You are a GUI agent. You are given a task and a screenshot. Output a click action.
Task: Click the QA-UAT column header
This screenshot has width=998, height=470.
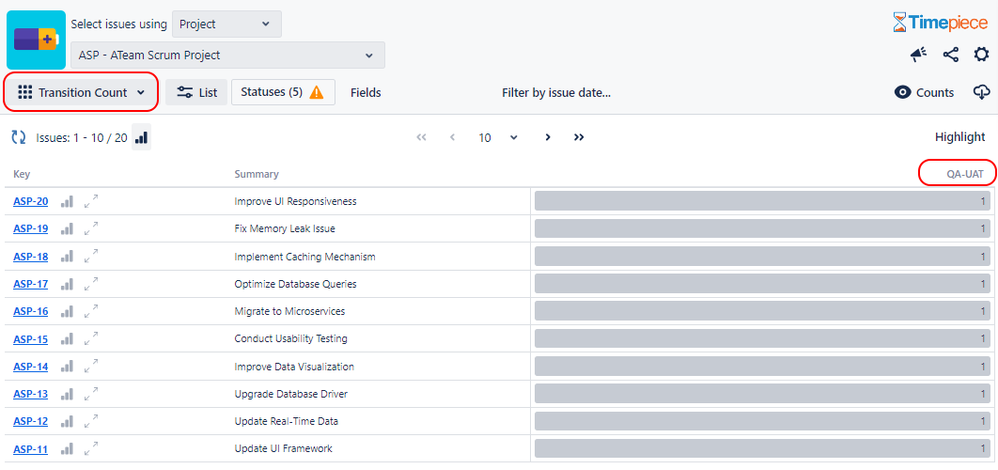(x=966, y=174)
